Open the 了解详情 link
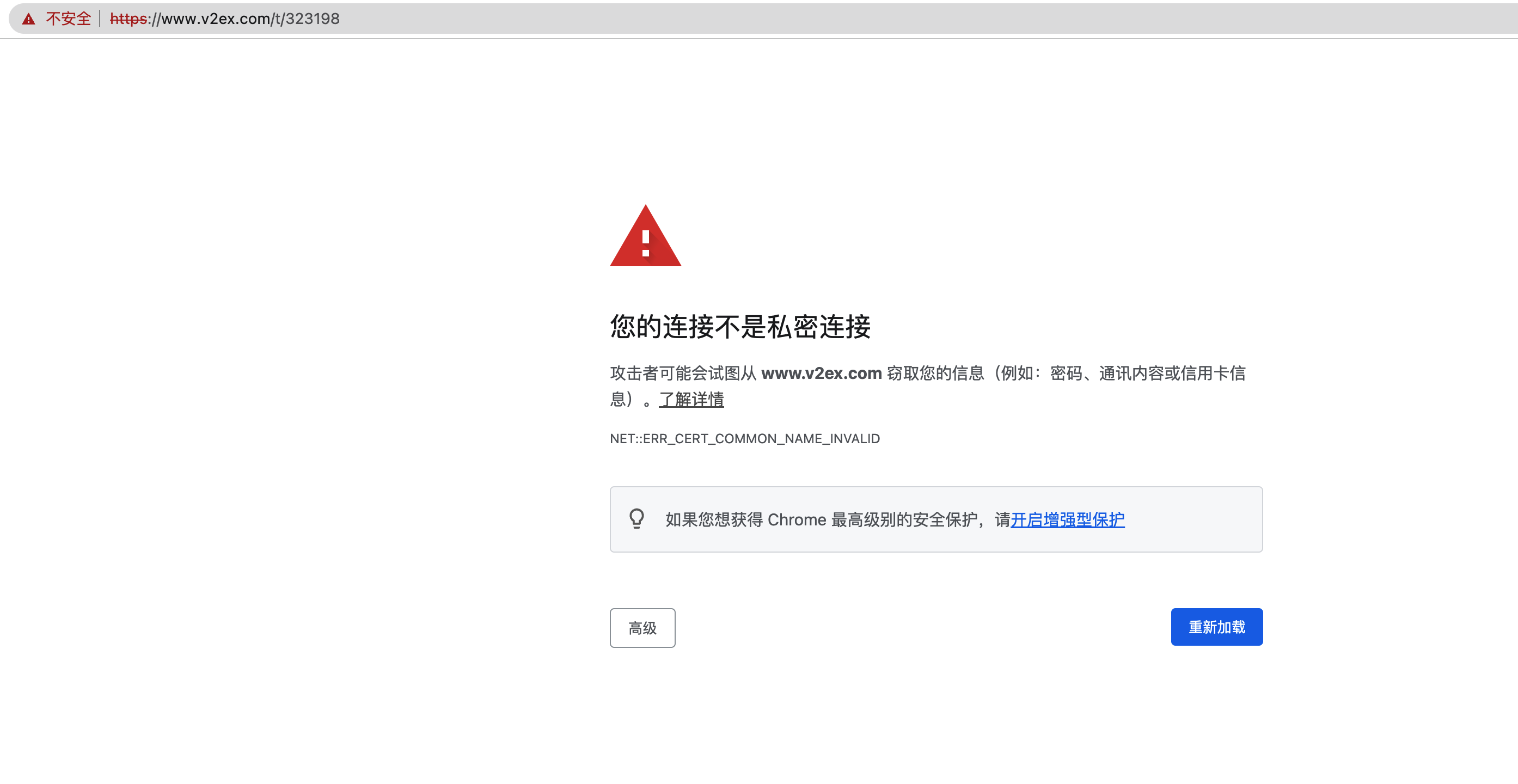Screen dimensions: 1518x784 pyautogui.click(x=691, y=400)
